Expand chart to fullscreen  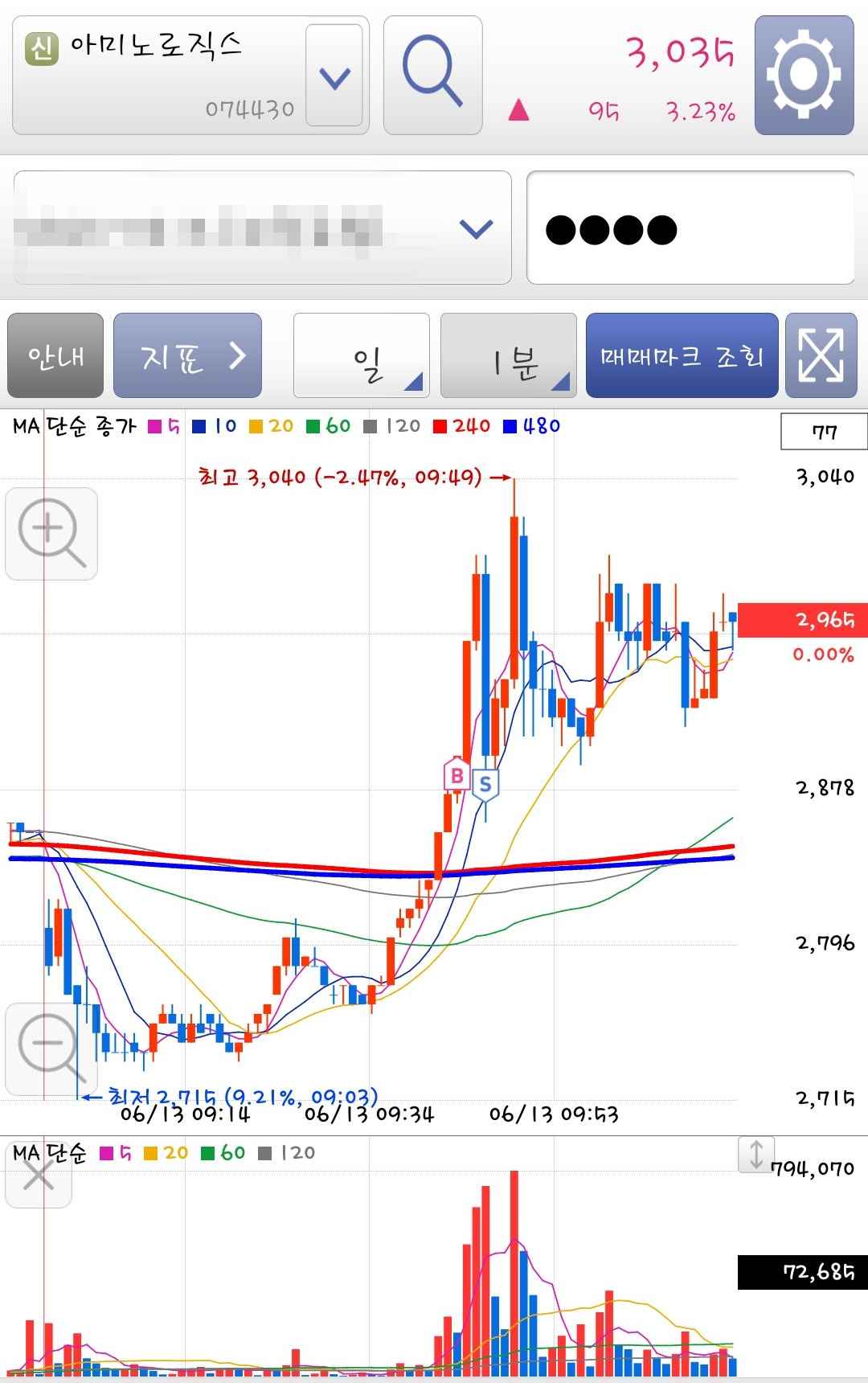tap(821, 355)
